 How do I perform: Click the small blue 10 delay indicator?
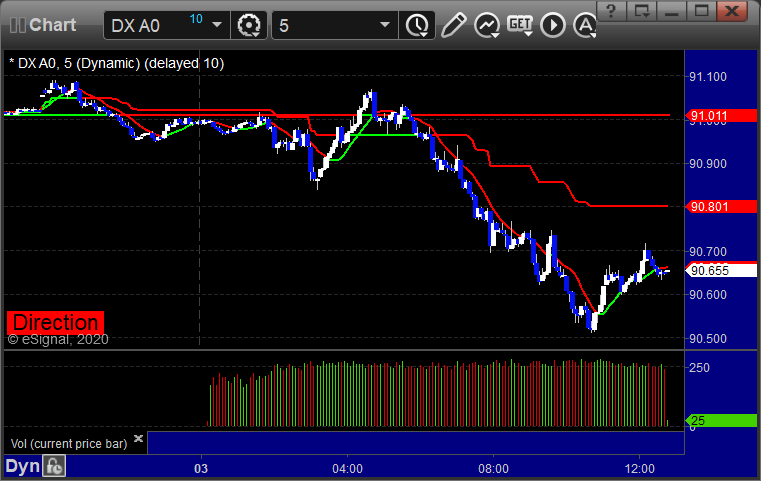point(196,19)
